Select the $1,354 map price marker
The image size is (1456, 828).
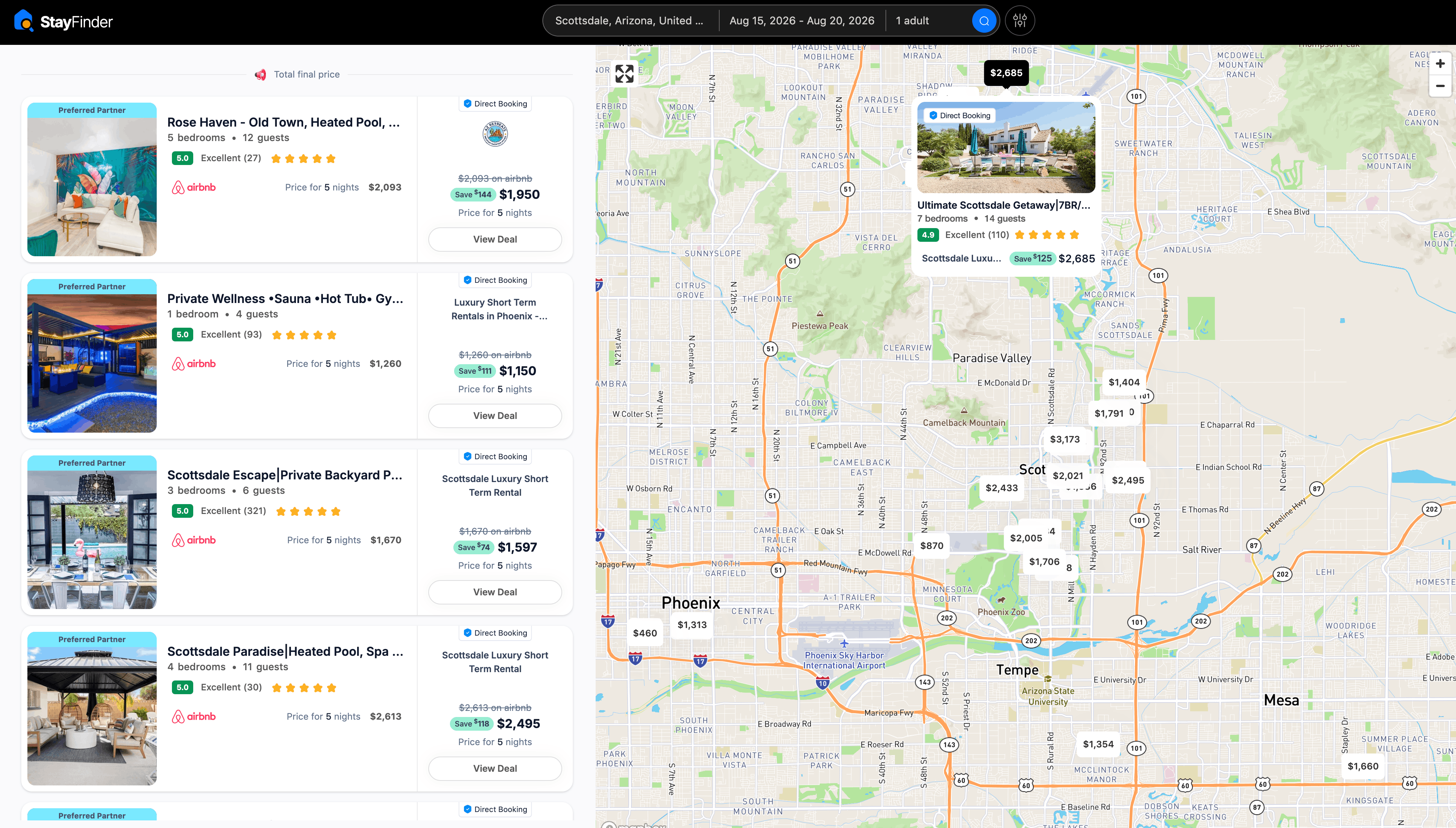1098,744
